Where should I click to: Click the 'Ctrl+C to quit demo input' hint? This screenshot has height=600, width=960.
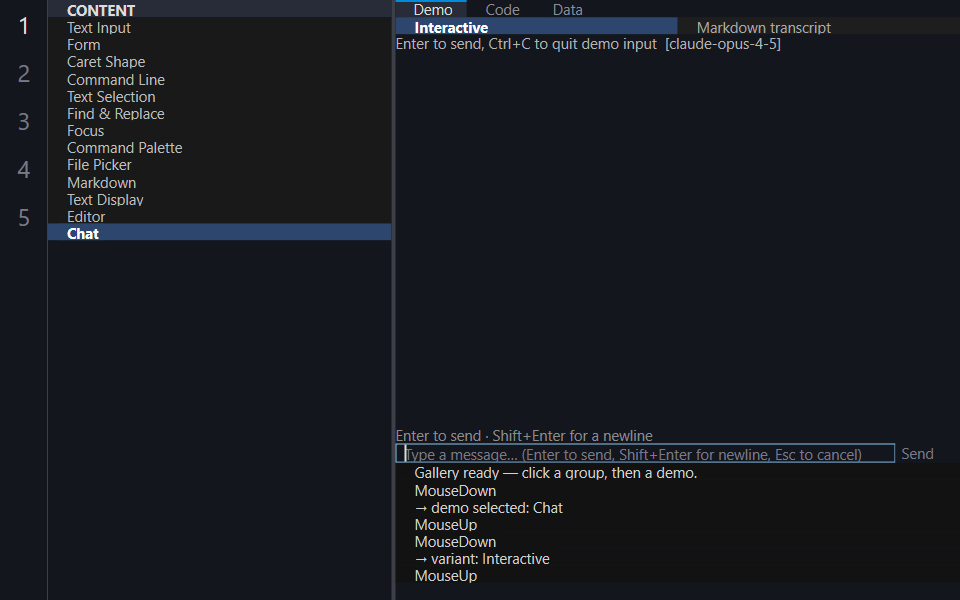pyautogui.click(x=572, y=44)
